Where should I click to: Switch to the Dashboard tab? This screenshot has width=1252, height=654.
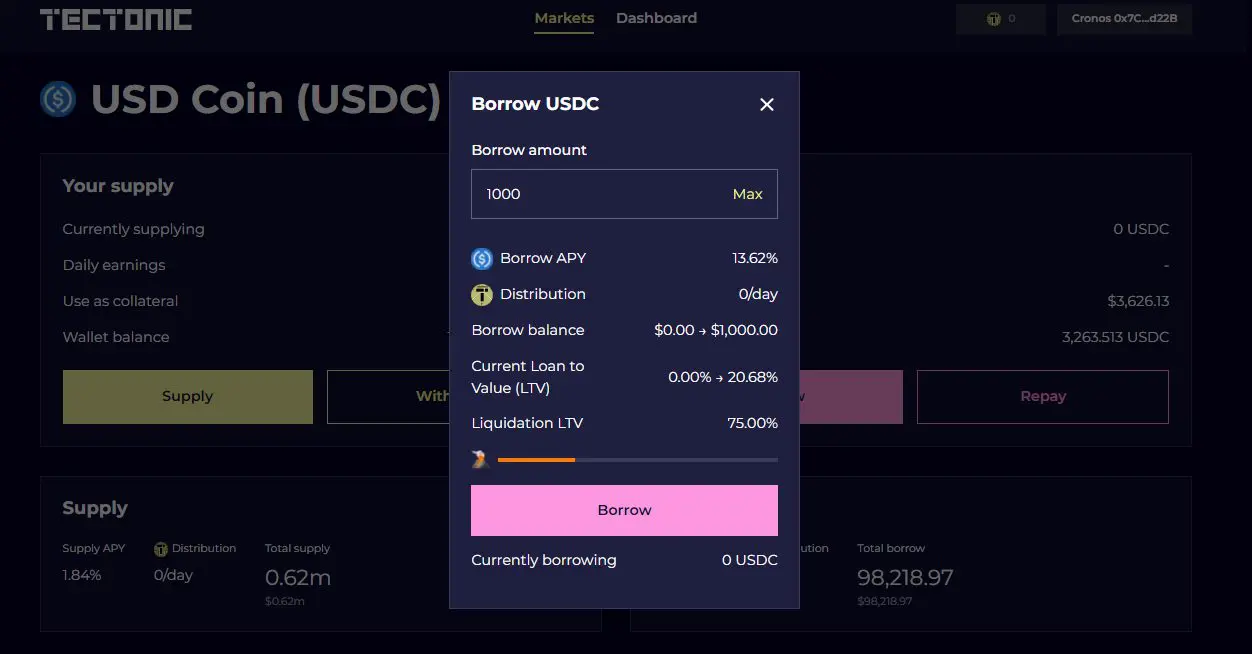point(656,18)
